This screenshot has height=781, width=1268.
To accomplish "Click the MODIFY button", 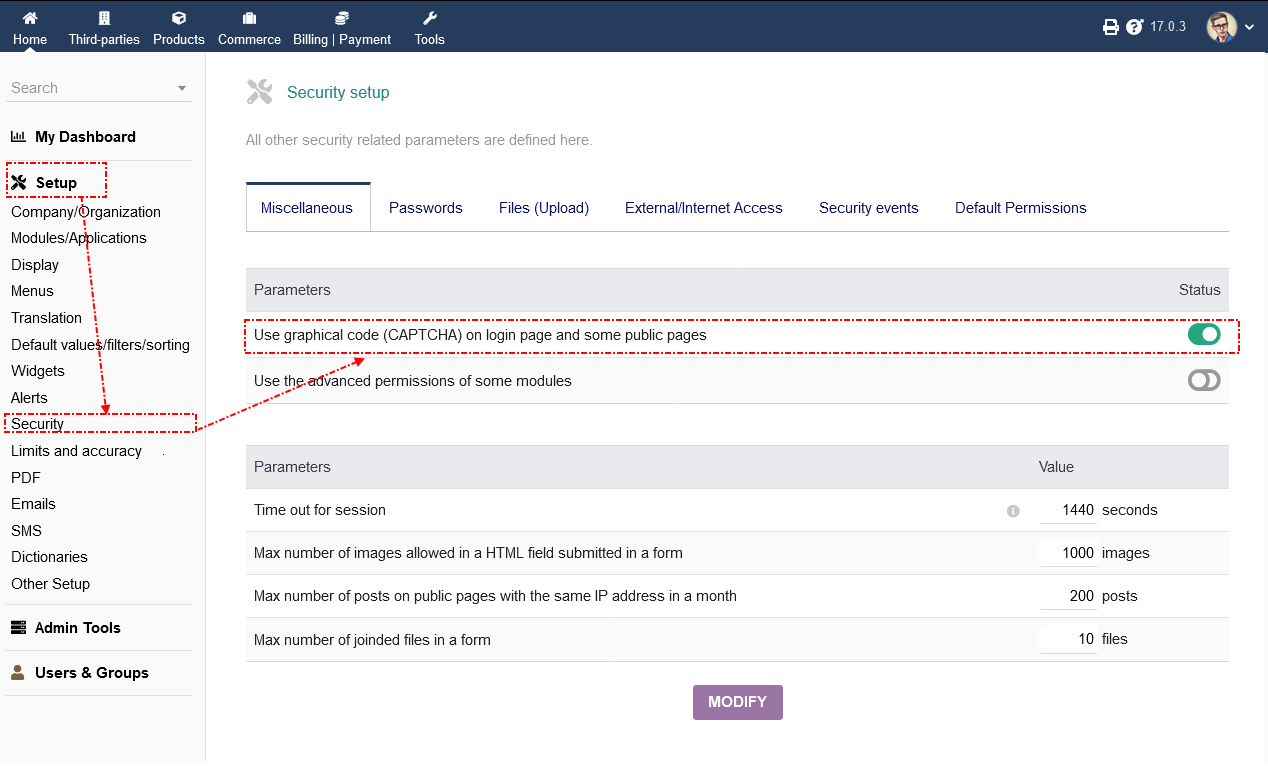I will pyautogui.click(x=738, y=702).
